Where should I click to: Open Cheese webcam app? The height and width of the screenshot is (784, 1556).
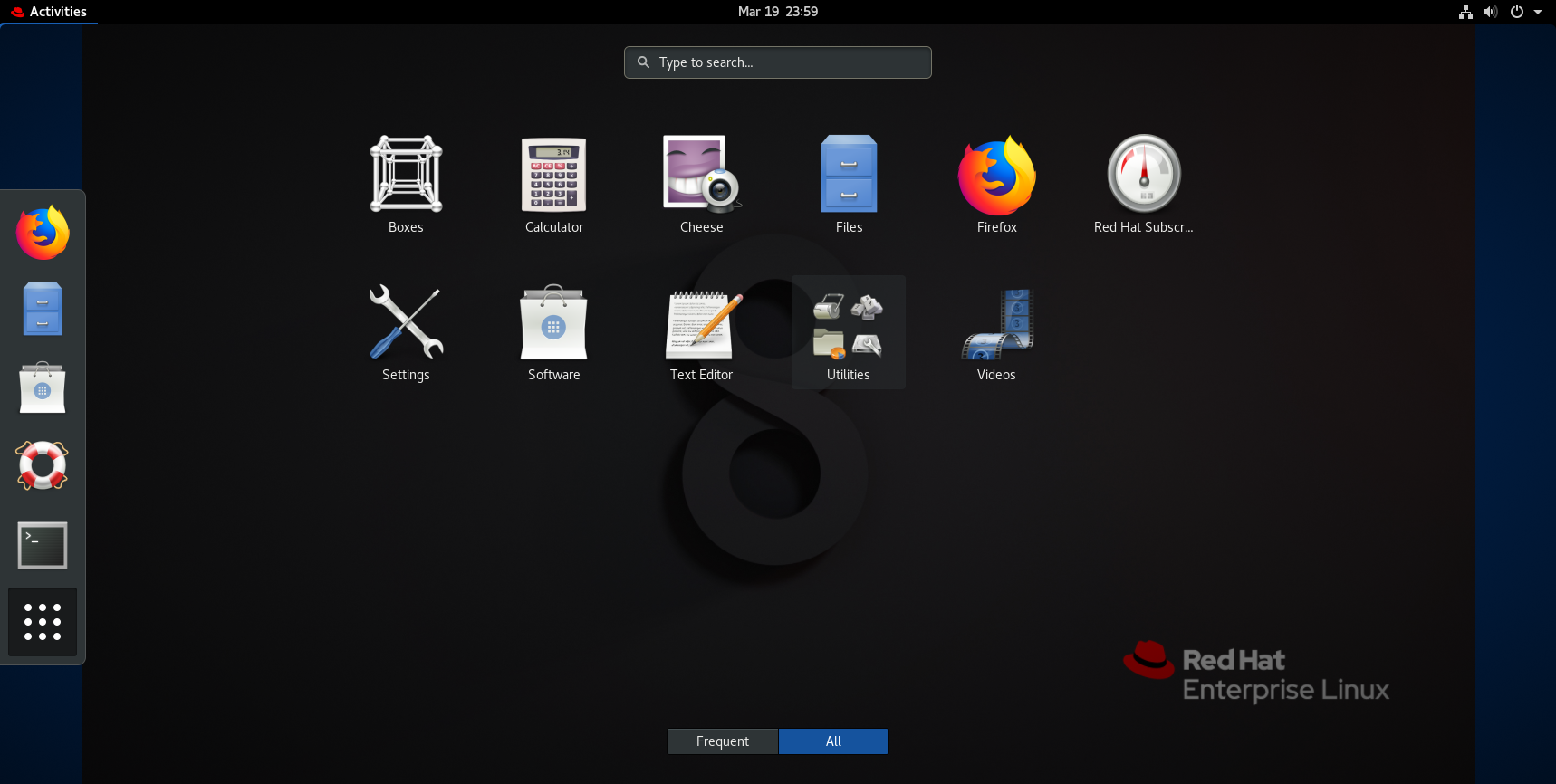click(701, 185)
